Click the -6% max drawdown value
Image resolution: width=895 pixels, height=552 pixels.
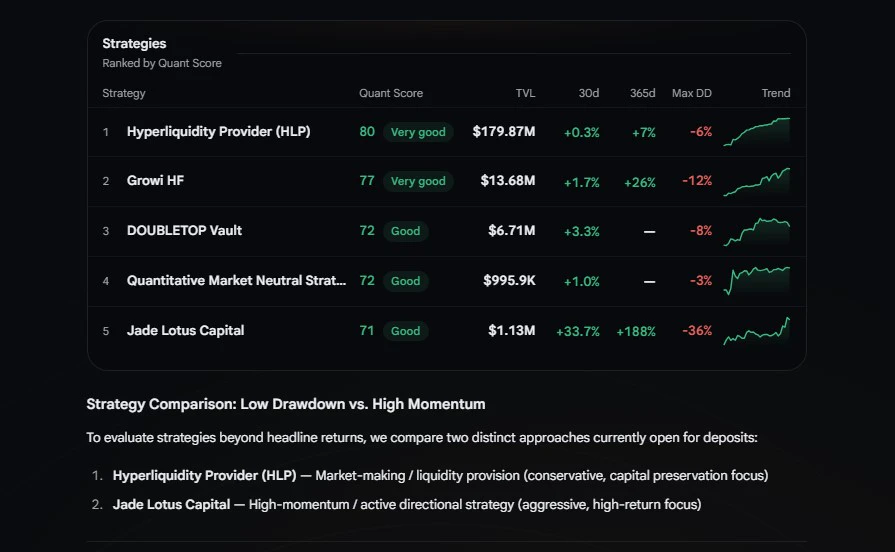pyautogui.click(x=701, y=132)
